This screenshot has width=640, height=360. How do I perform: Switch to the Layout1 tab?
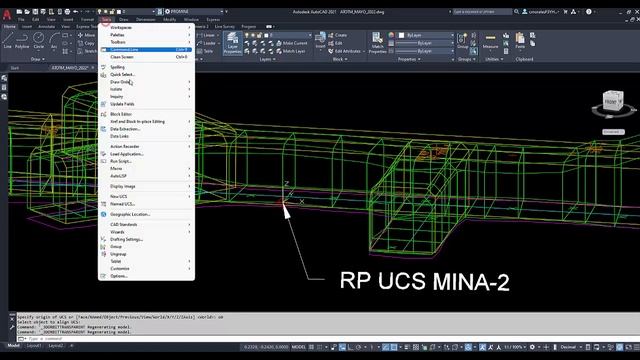click(34, 345)
